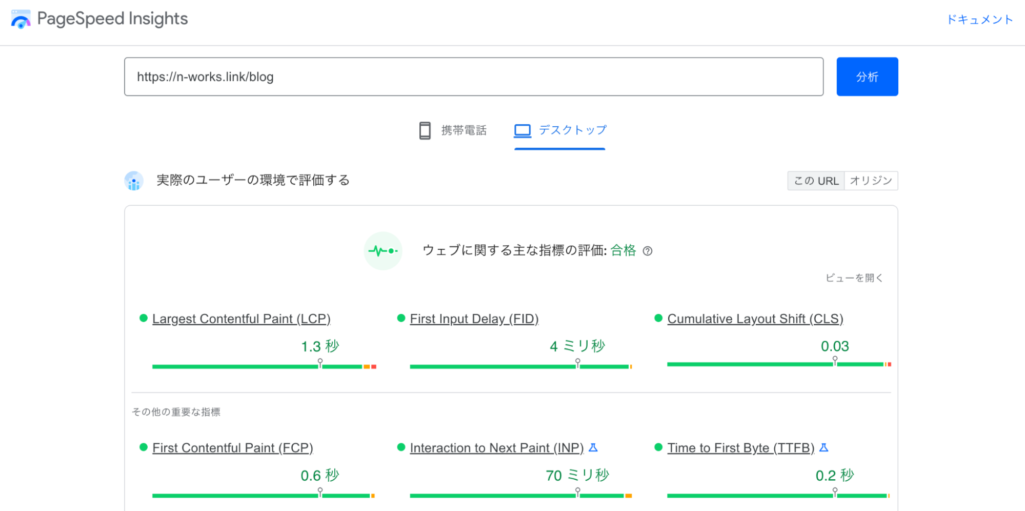Open the Largest Contentful Paint (LCP) link

(x=241, y=319)
